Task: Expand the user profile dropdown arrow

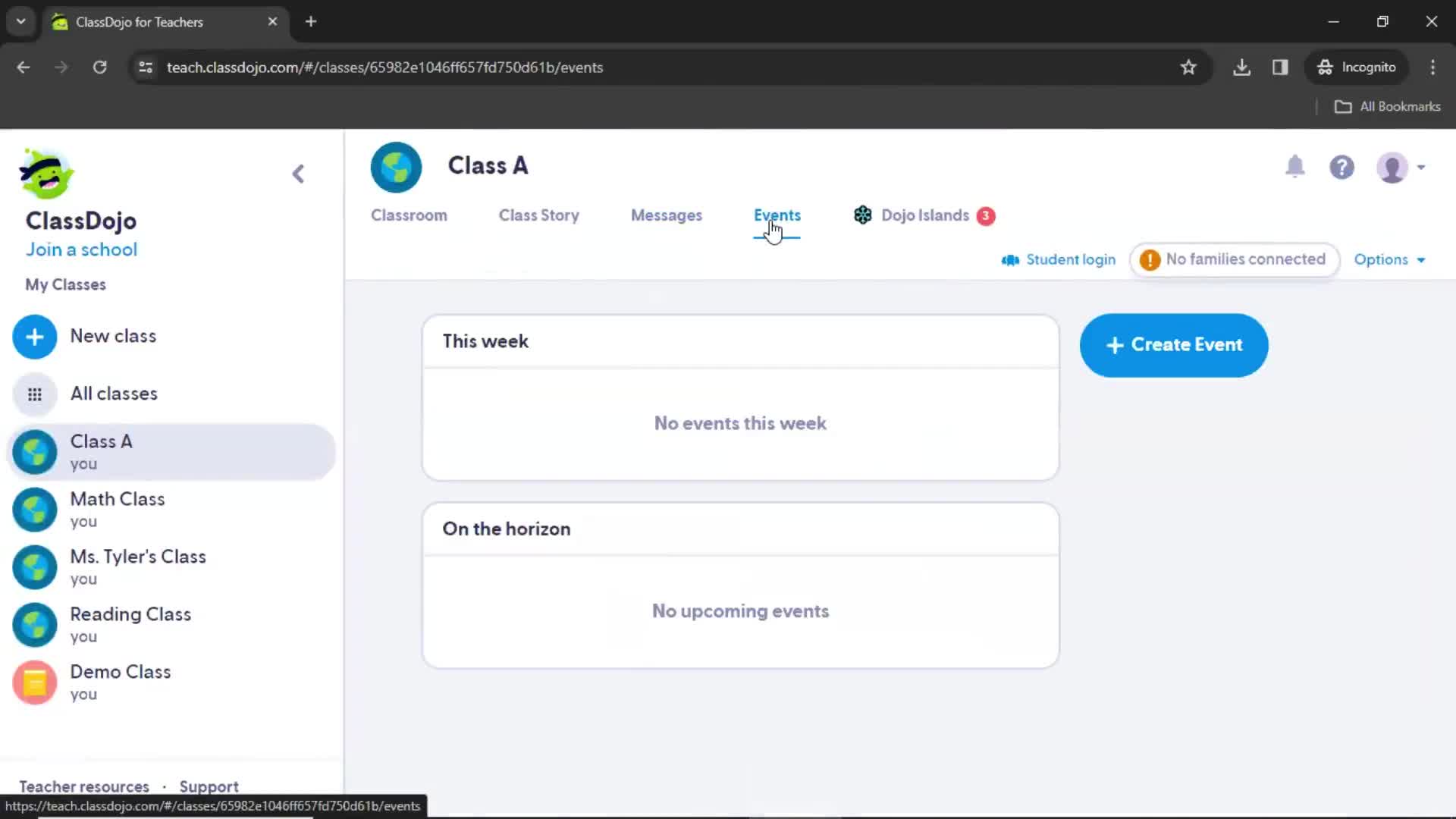Action: 1421,167
